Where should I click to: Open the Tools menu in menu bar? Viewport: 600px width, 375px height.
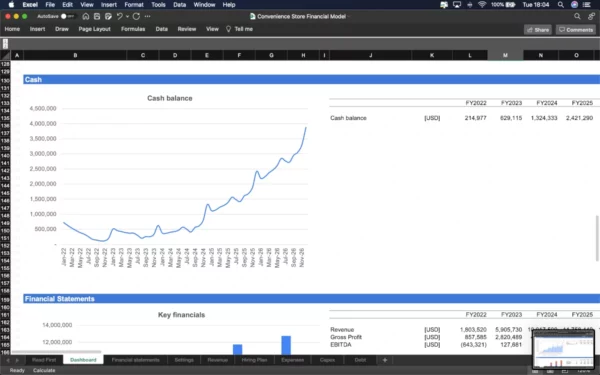158,5
